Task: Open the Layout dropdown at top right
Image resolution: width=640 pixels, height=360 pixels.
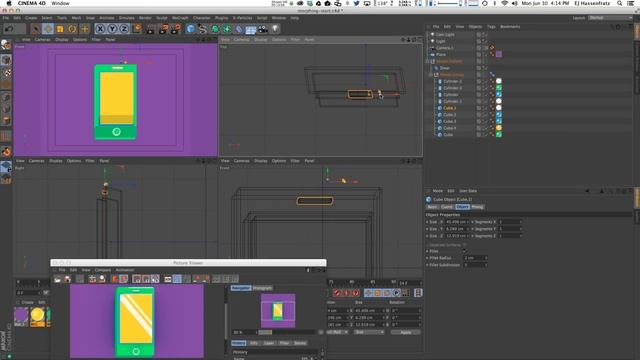Action: point(610,18)
